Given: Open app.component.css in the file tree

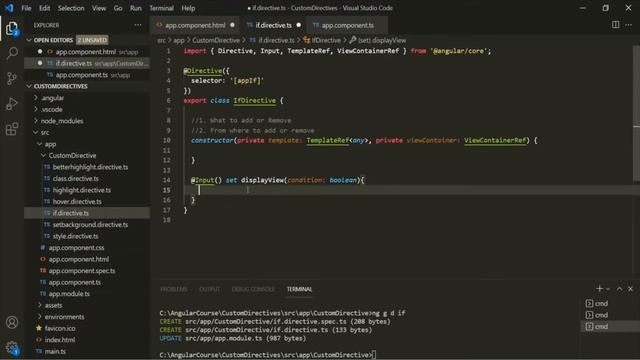Looking at the screenshot, I should pyautogui.click(x=76, y=247).
